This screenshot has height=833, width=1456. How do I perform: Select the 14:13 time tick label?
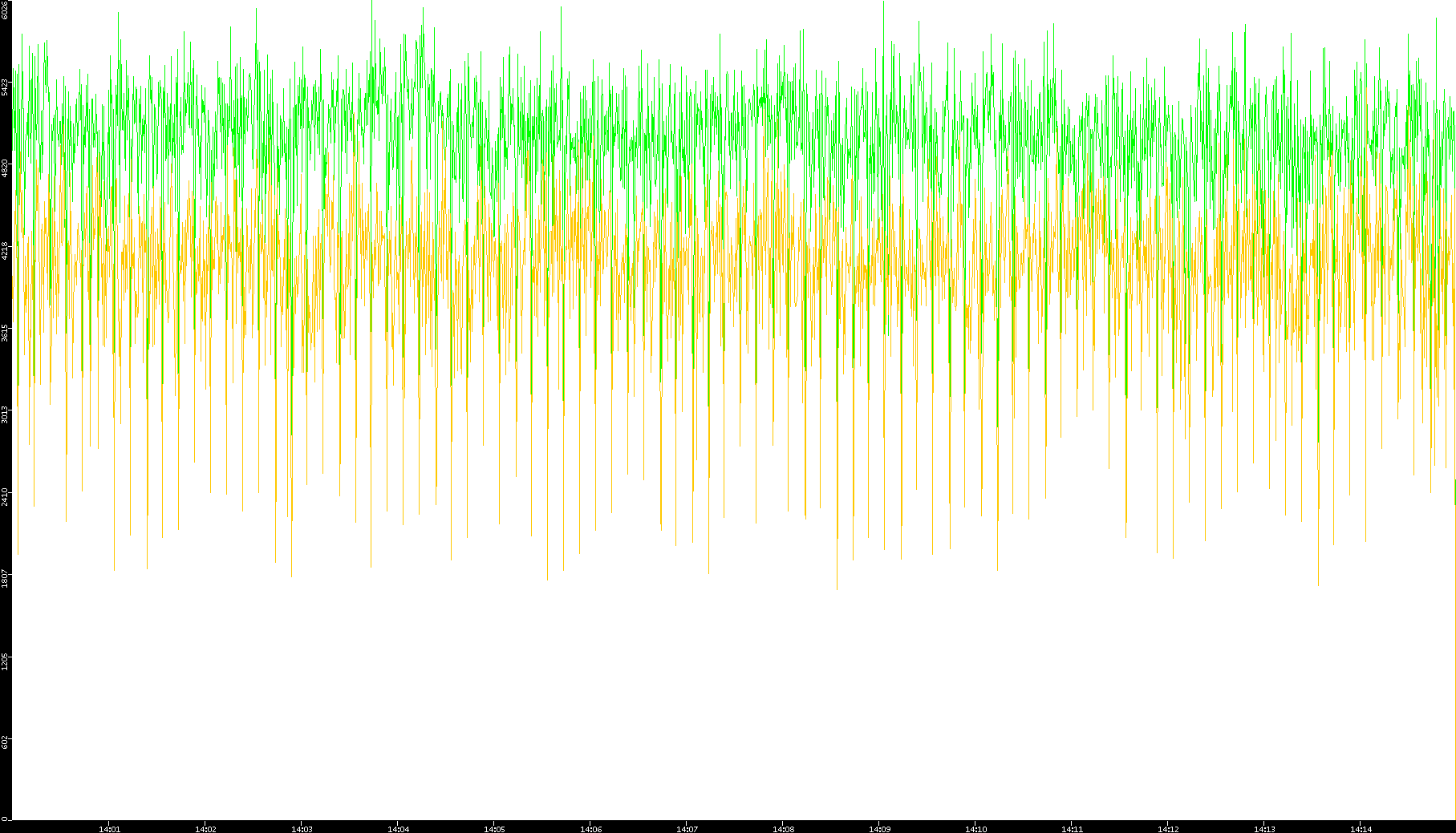(x=1264, y=829)
